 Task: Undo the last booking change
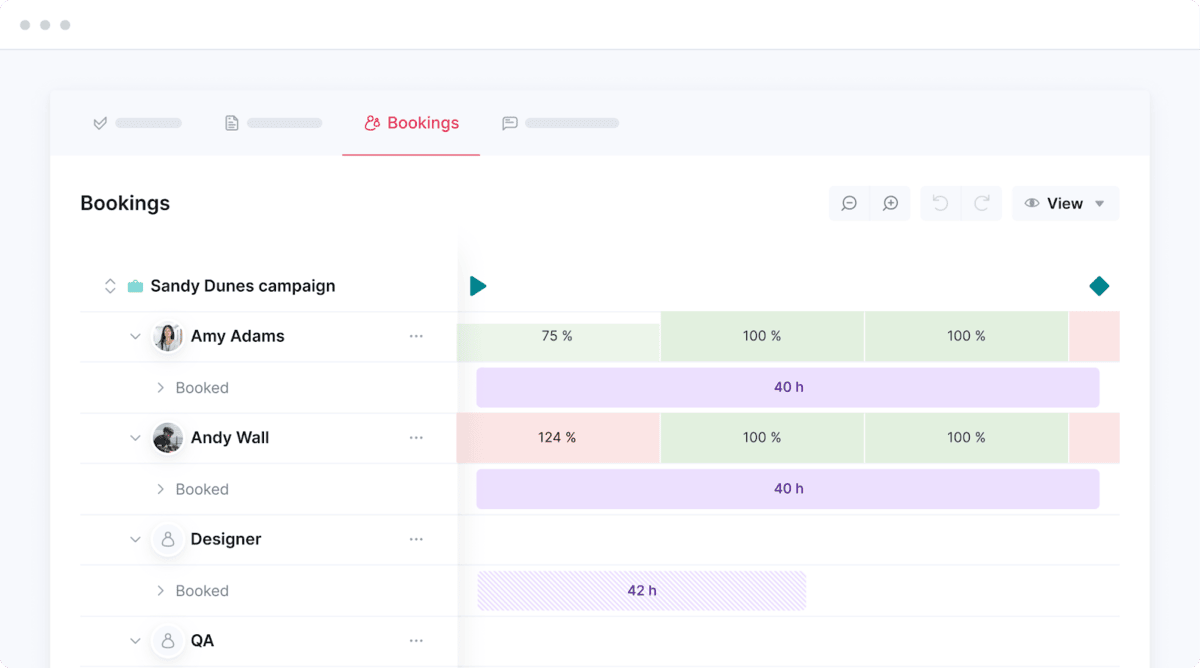939,203
